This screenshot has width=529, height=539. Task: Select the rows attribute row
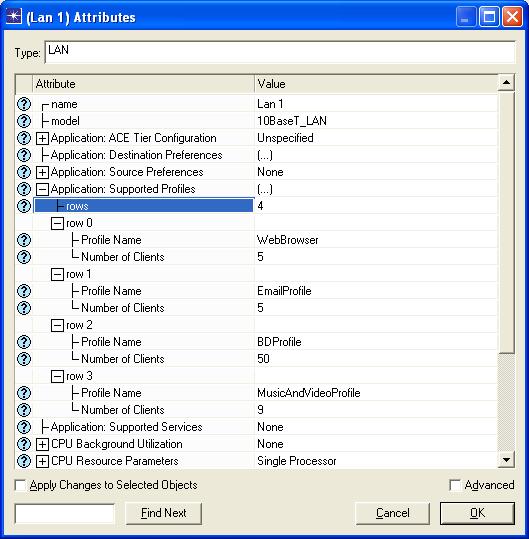[x=144, y=206]
